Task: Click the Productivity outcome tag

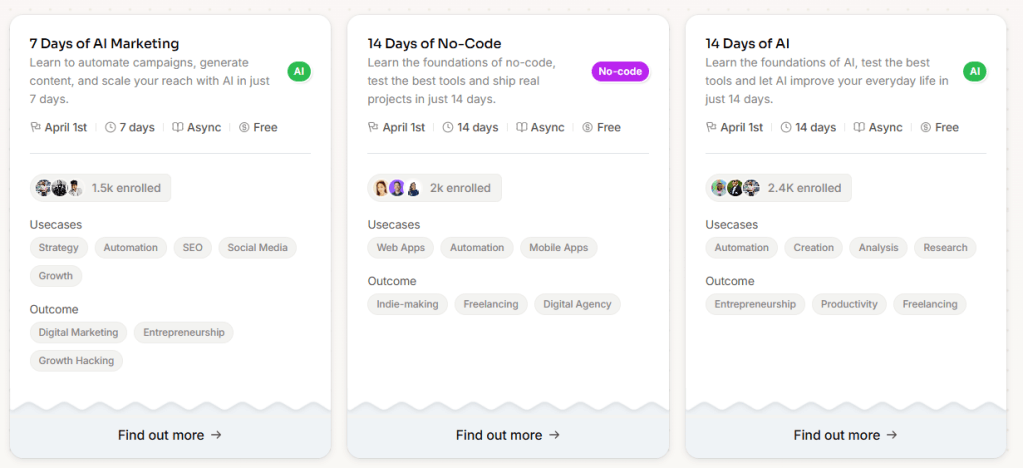Action: tap(849, 304)
